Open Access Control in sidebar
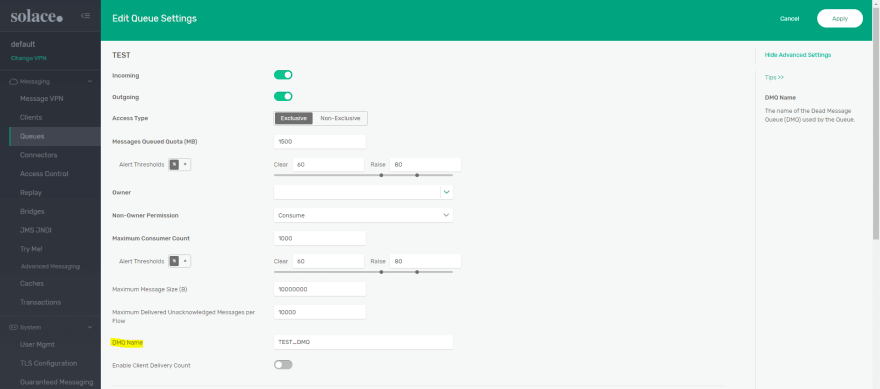 tap(44, 174)
